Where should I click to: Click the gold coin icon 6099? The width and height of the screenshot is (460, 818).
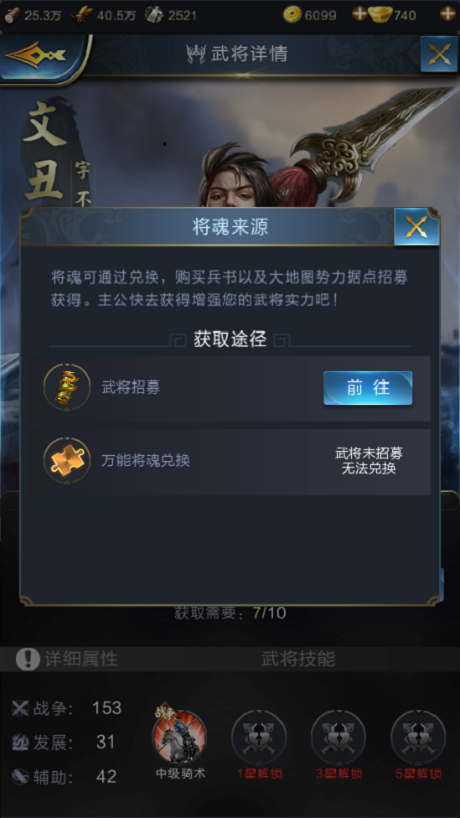[293, 15]
